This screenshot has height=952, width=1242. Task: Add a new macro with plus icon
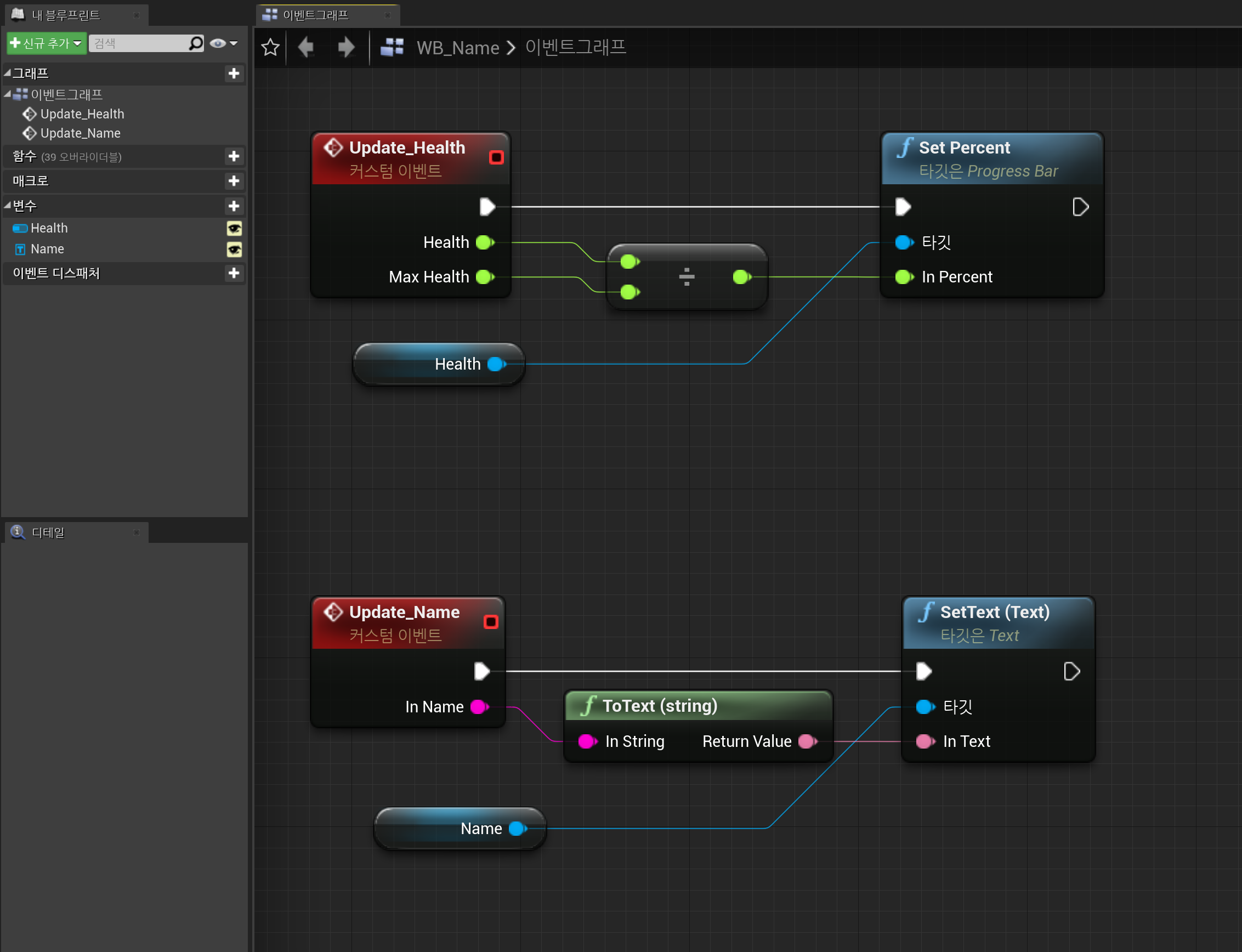[x=234, y=181]
